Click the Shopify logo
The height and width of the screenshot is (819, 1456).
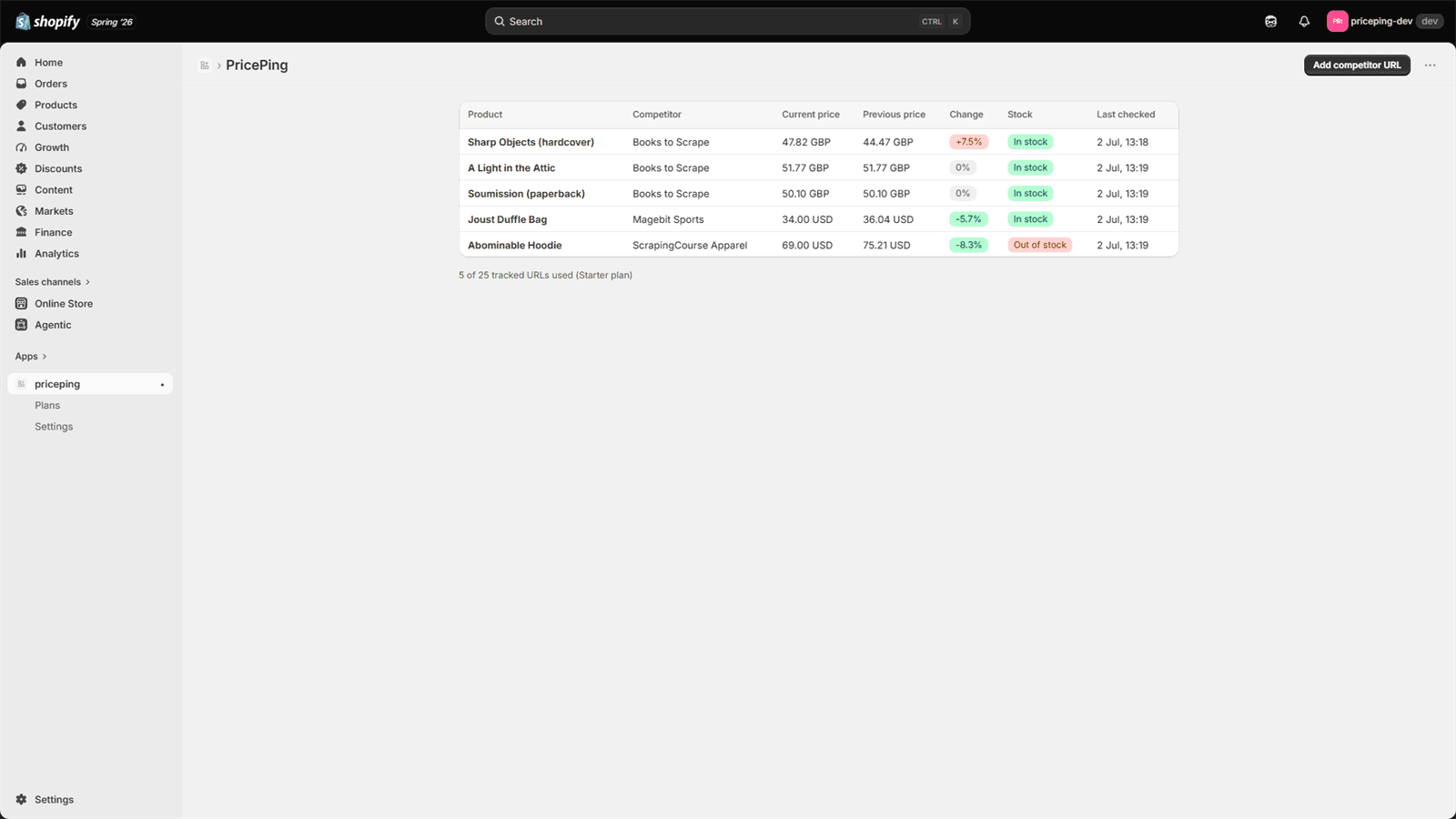coord(48,21)
